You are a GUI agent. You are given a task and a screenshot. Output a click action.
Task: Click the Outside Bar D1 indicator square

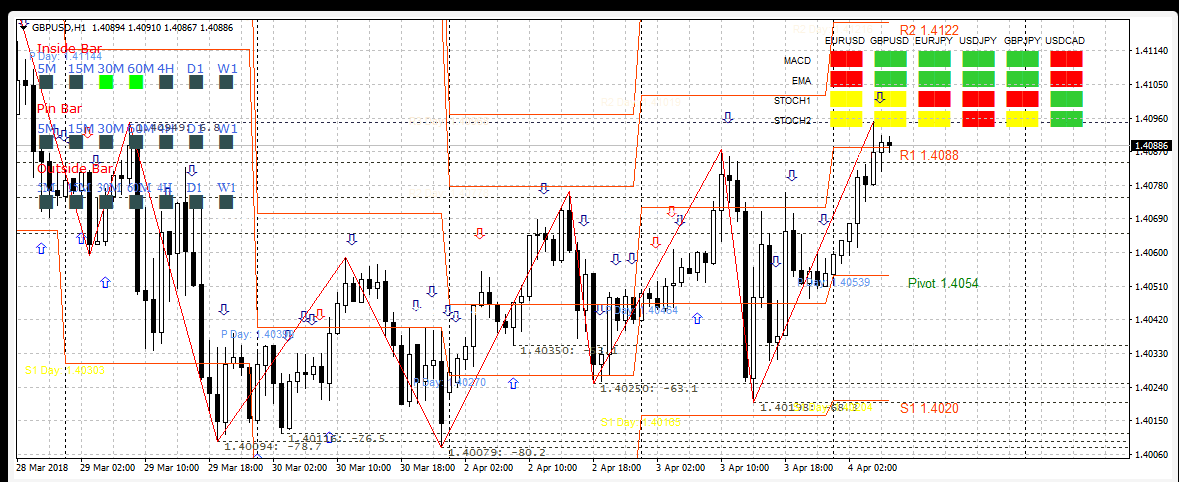196,201
